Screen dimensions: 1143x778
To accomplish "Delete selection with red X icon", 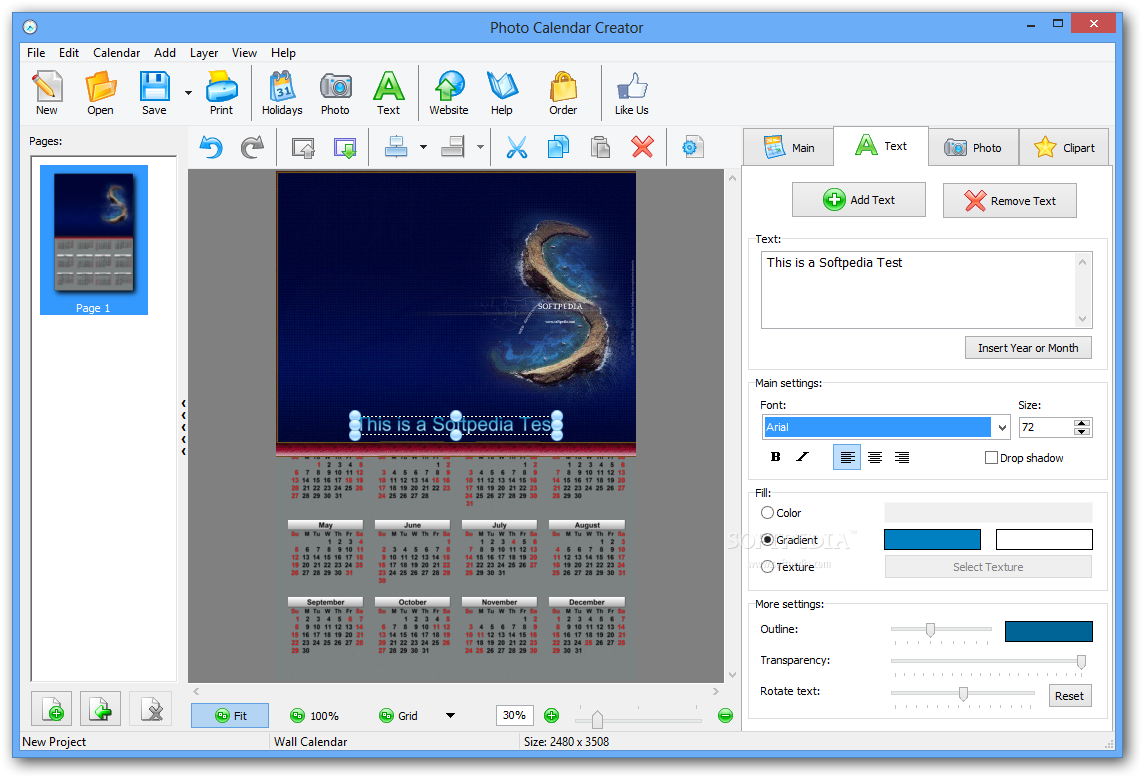I will (642, 148).
